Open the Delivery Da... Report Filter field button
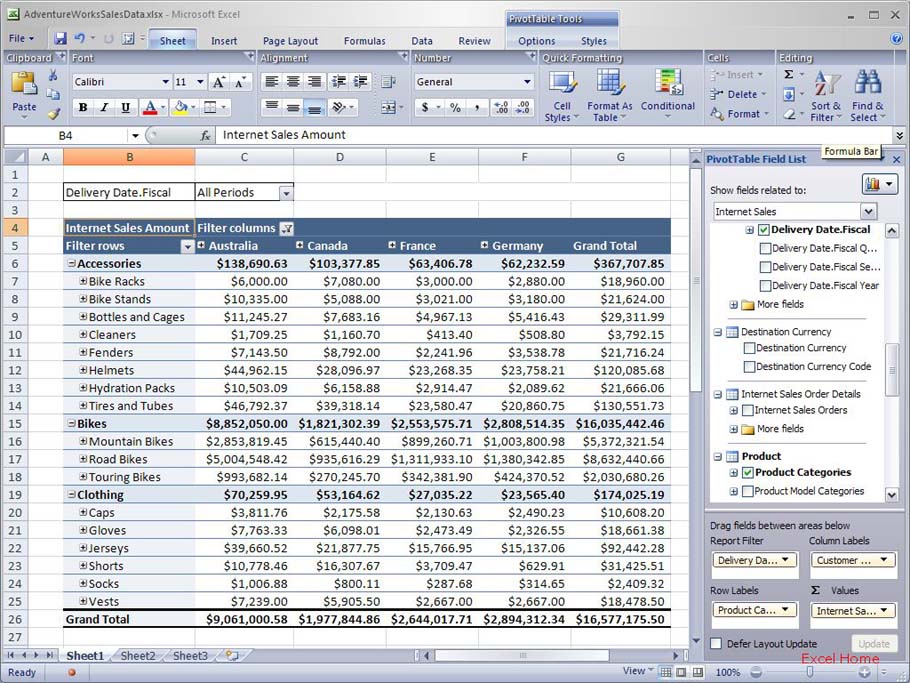910x683 pixels. tap(753, 560)
